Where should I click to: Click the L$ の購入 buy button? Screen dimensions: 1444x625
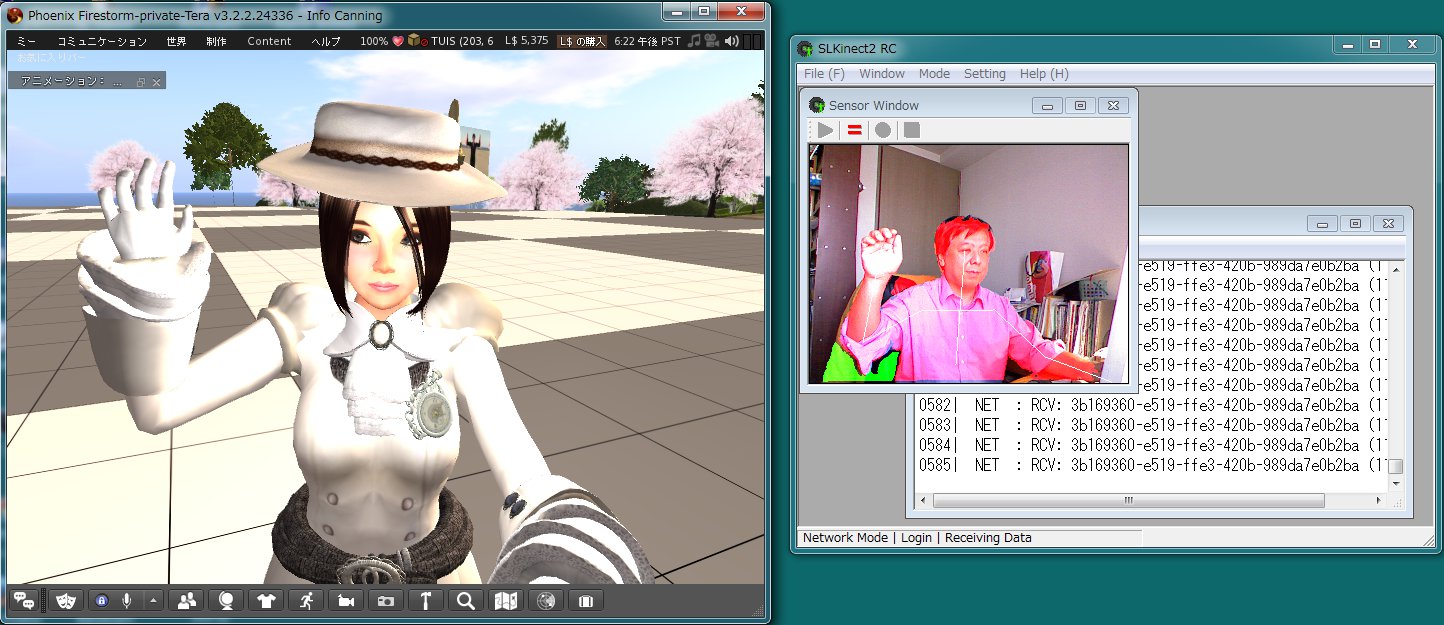[582, 41]
